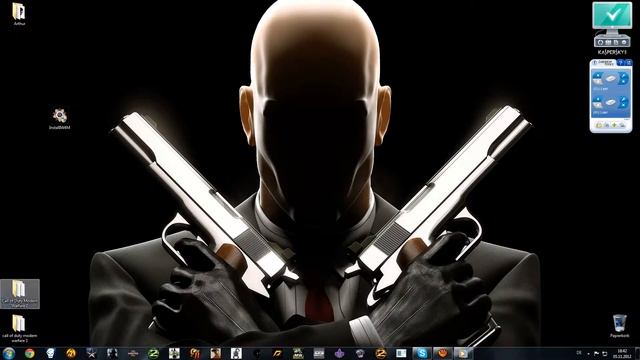Click the Show desktop strip

pos(637,353)
